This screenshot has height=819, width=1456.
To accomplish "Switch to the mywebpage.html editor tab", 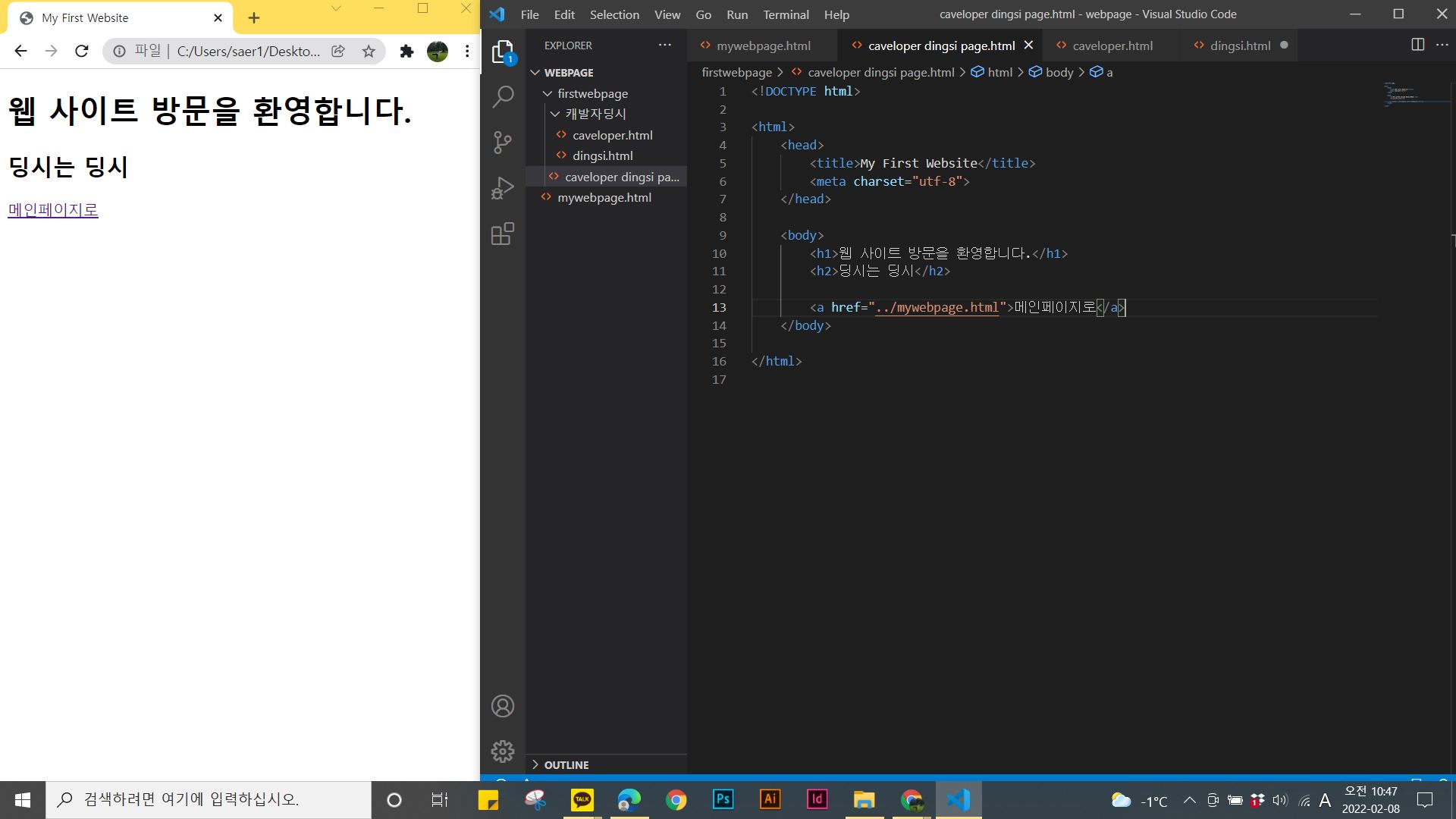I will point(763,45).
